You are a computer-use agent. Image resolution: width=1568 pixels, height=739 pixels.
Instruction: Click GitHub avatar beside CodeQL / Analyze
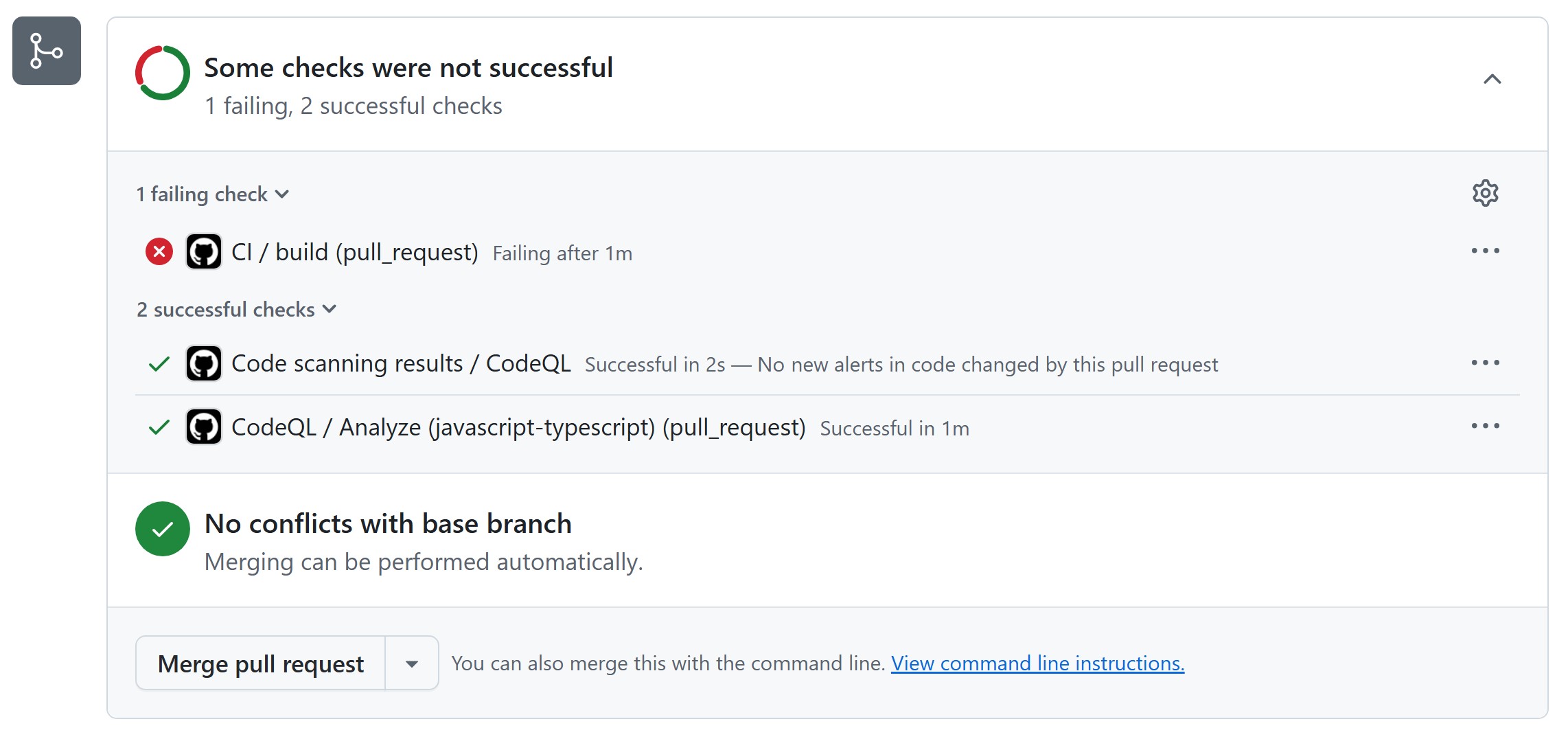coord(204,427)
